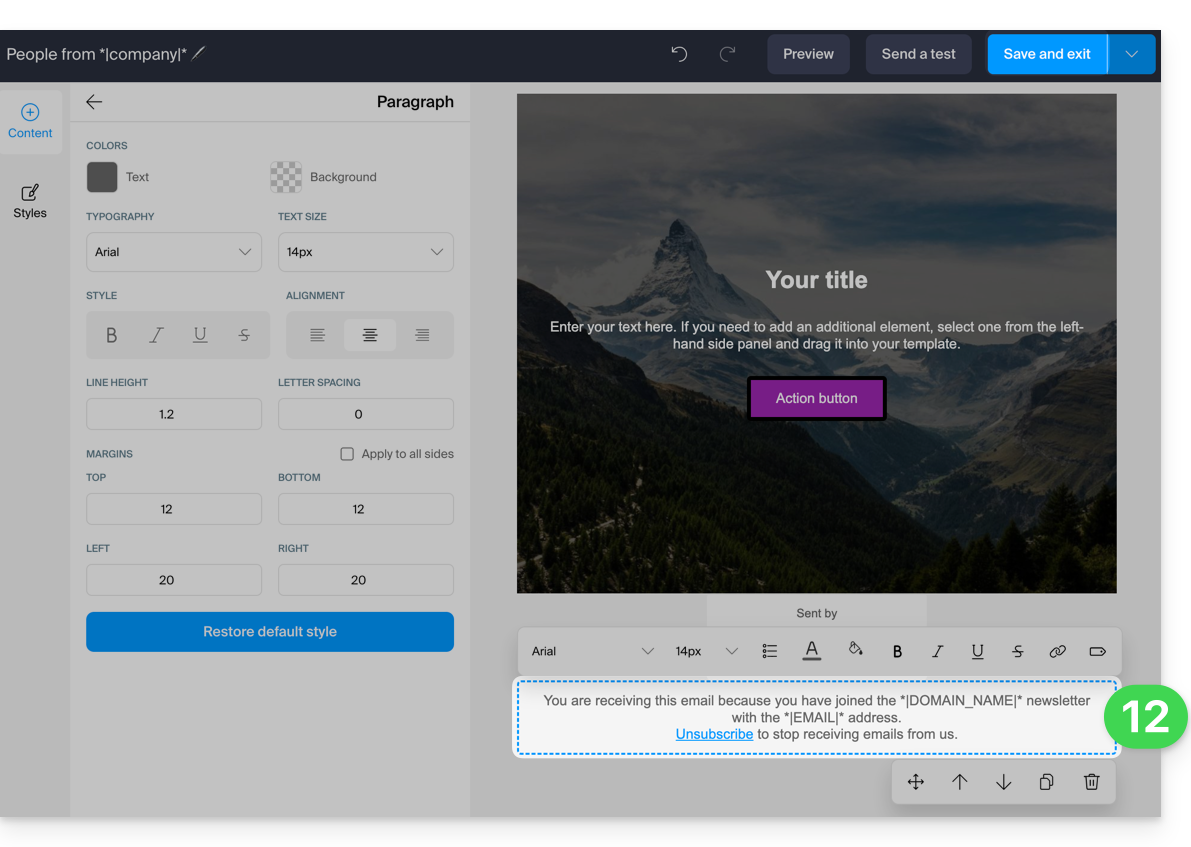Switch to the Styles tab
Viewport: 1191px width, 847px height.
[30, 201]
